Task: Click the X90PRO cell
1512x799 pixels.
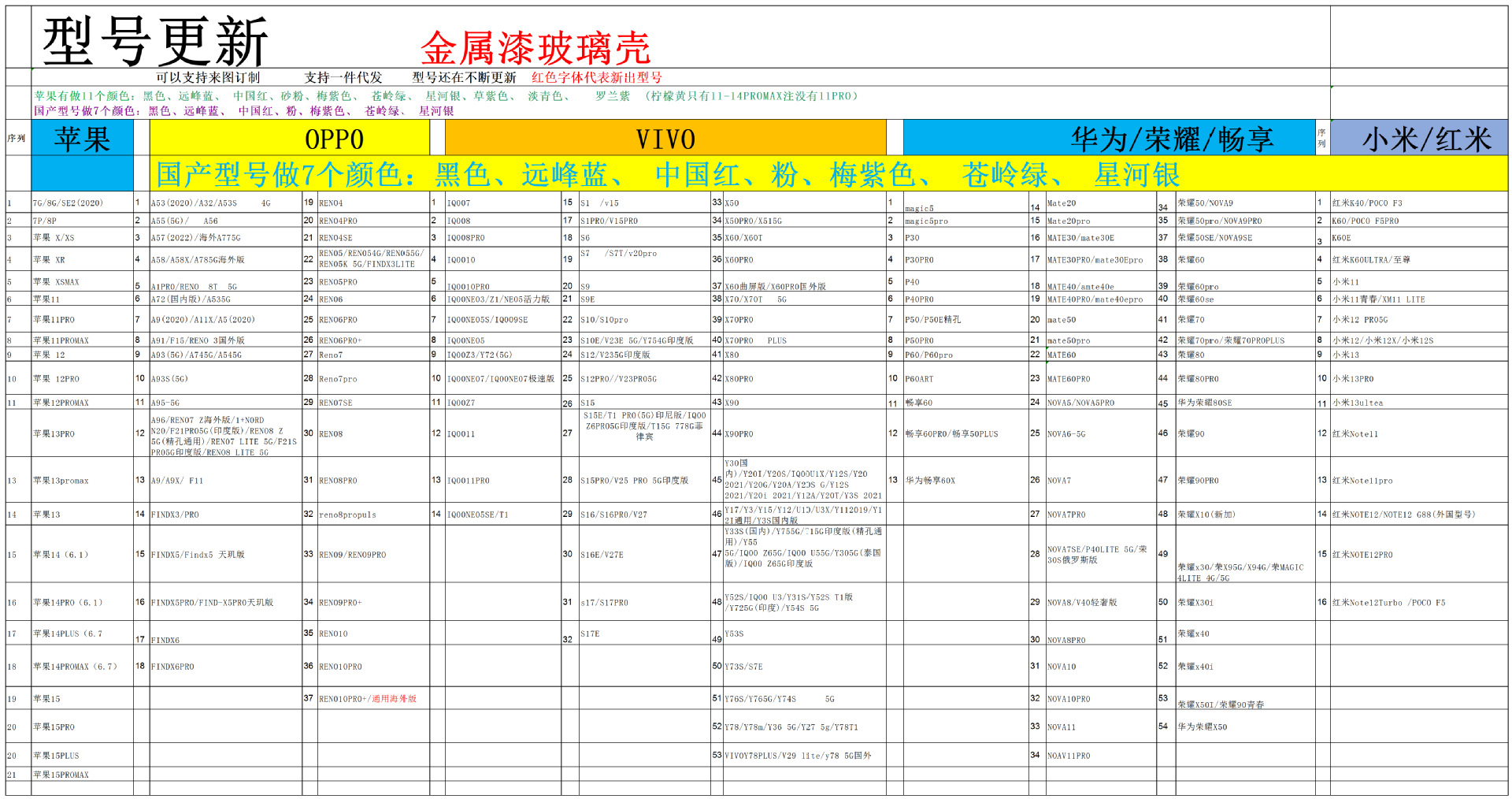Action: click(x=804, y=433)
